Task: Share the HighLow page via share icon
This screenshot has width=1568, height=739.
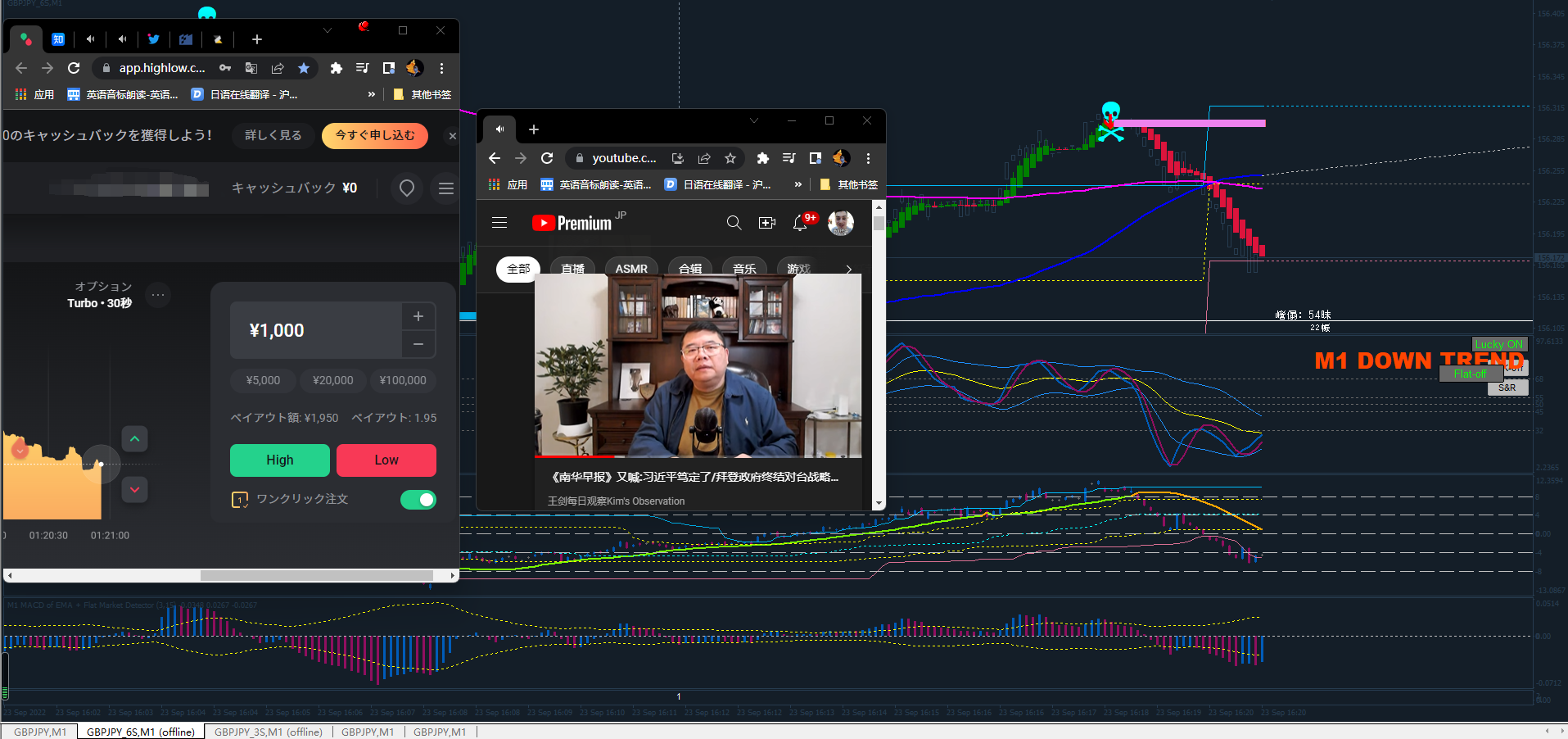Action: click(278, 68)
